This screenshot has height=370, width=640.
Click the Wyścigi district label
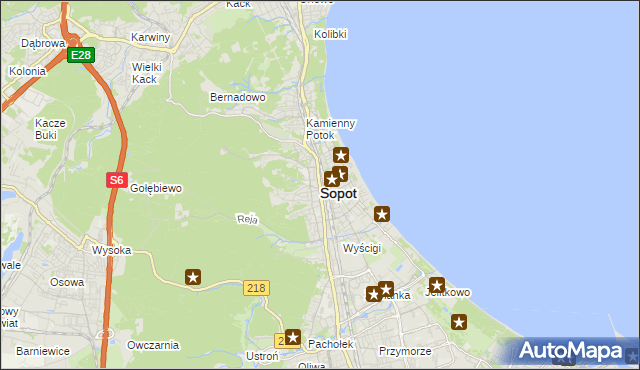pyautogui.click(x=362, y=248)
